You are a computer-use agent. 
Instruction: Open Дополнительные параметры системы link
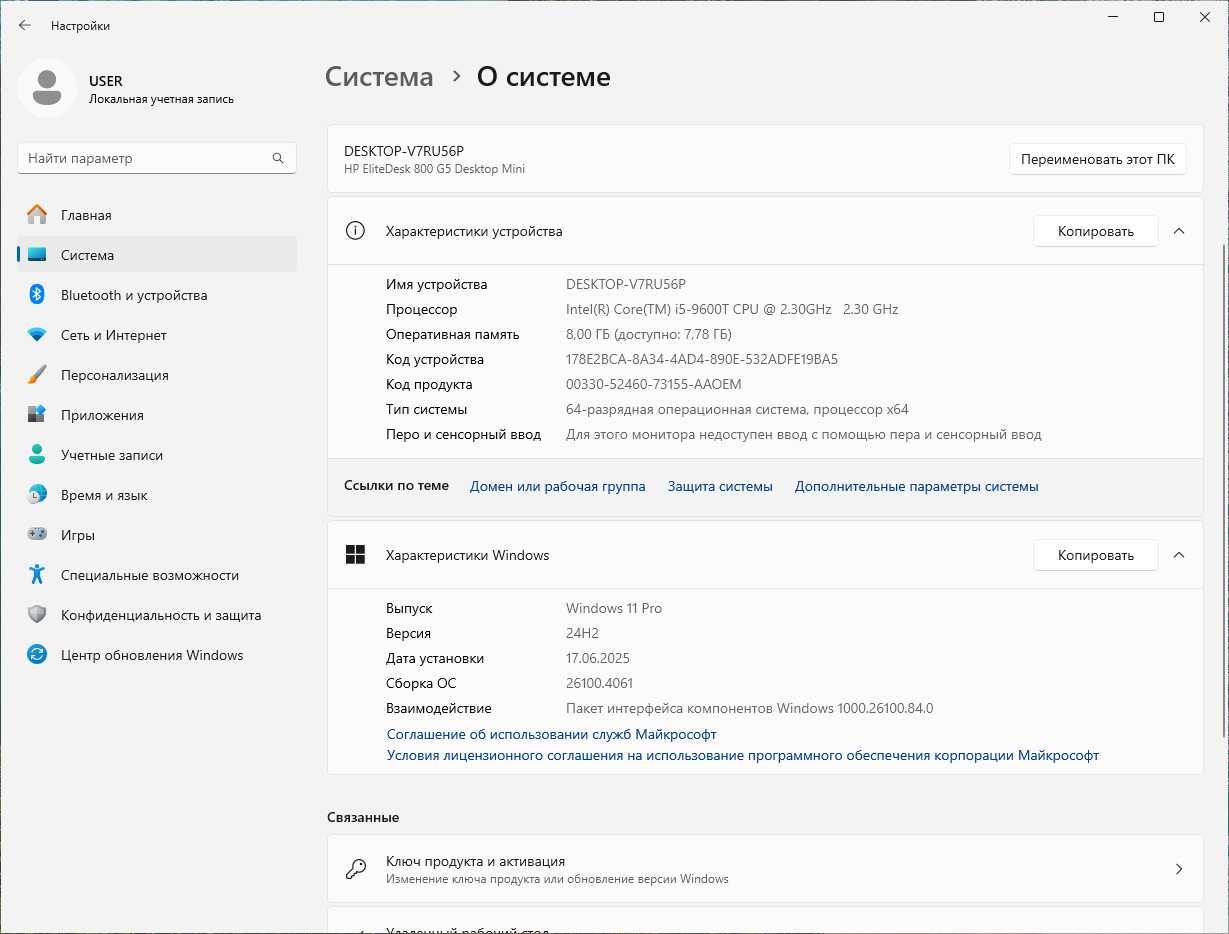click(916, 486)
